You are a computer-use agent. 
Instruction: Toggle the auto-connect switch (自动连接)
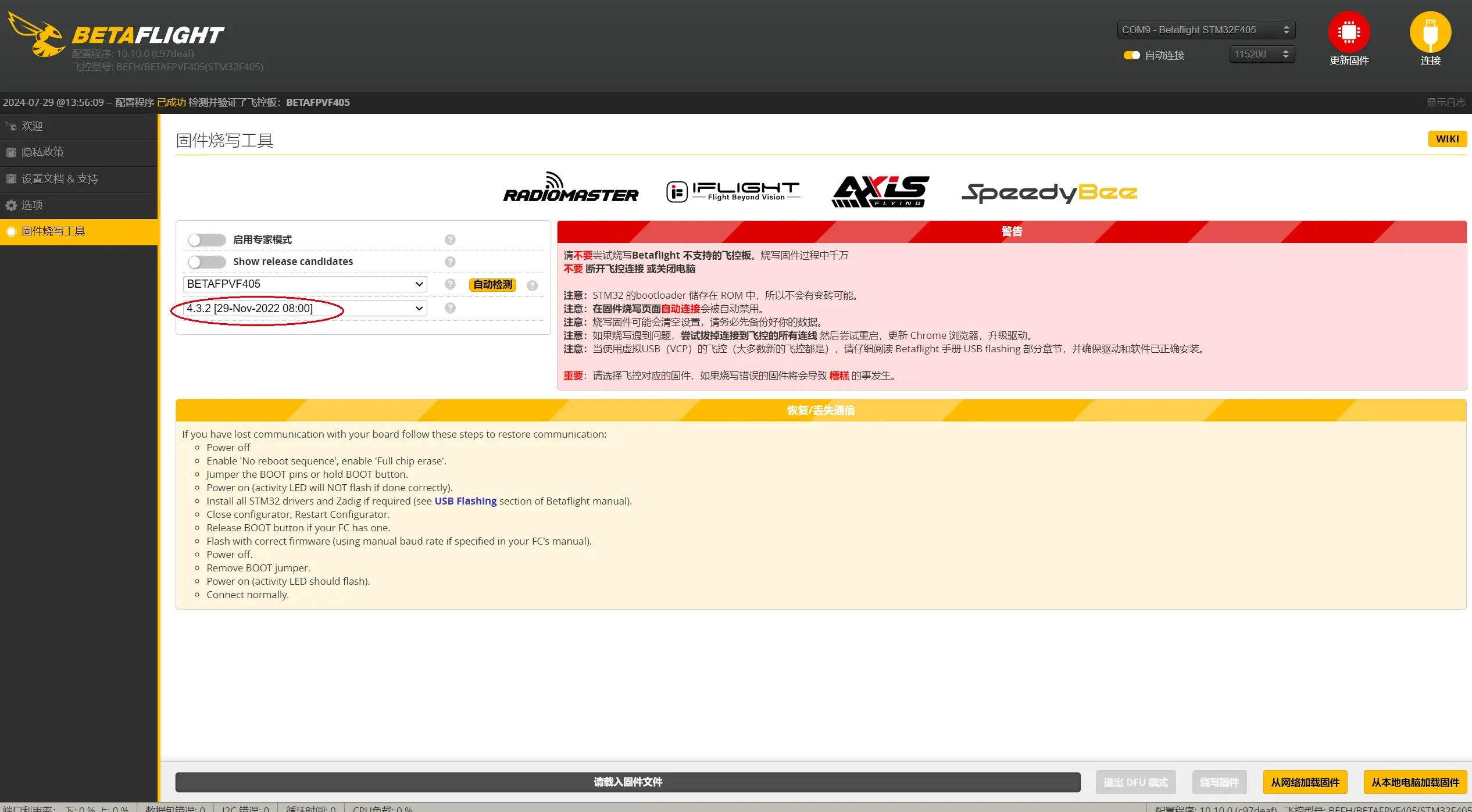[x=1131, y=55]
